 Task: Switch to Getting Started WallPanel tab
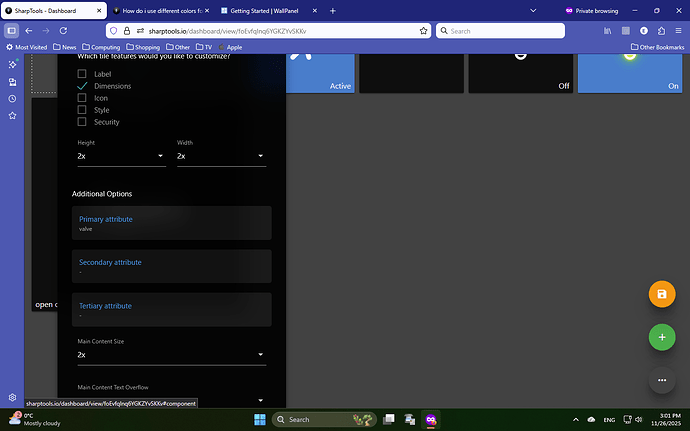[x=265, y=10]
